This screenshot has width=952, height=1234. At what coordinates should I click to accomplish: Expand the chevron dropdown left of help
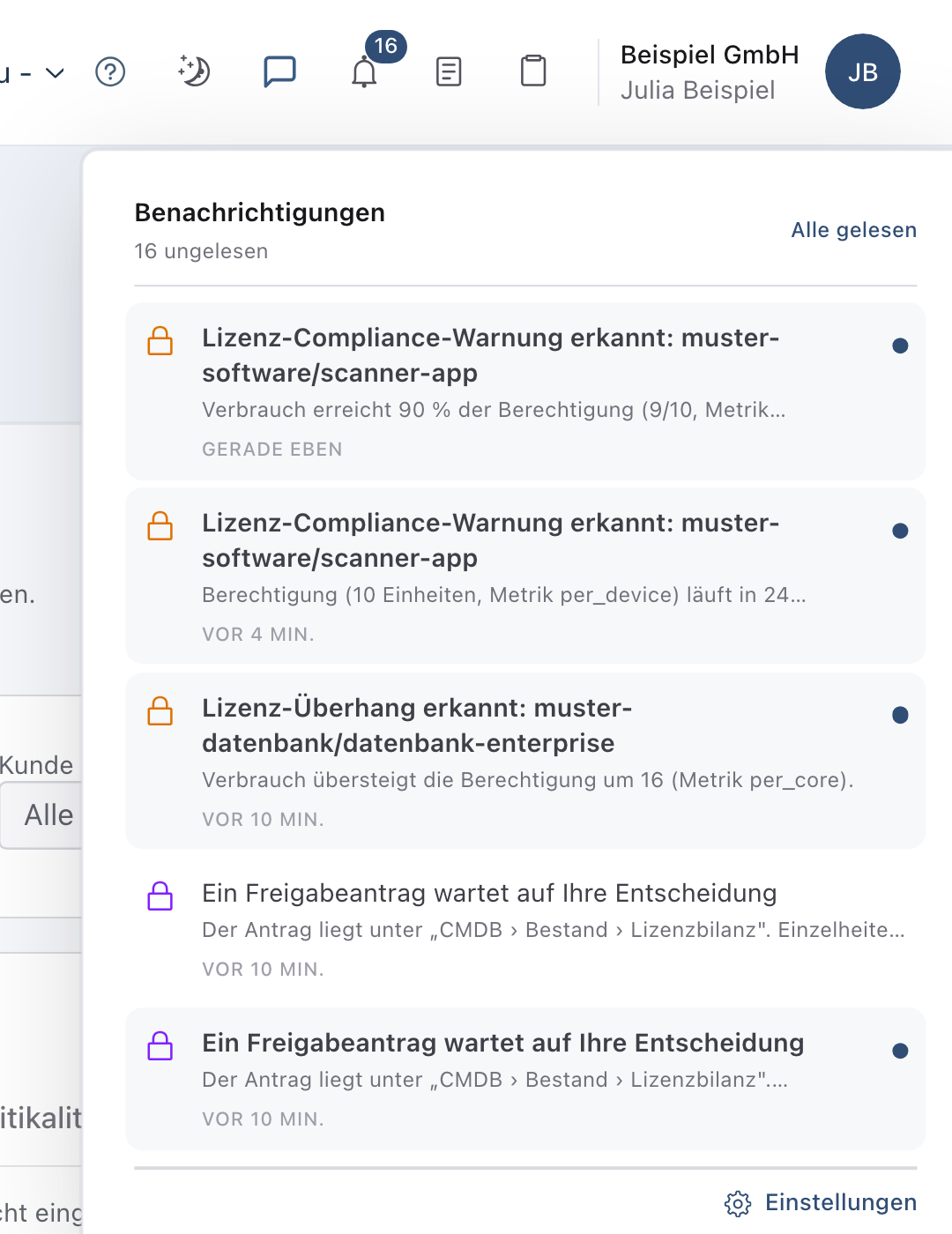coord(55,72)
